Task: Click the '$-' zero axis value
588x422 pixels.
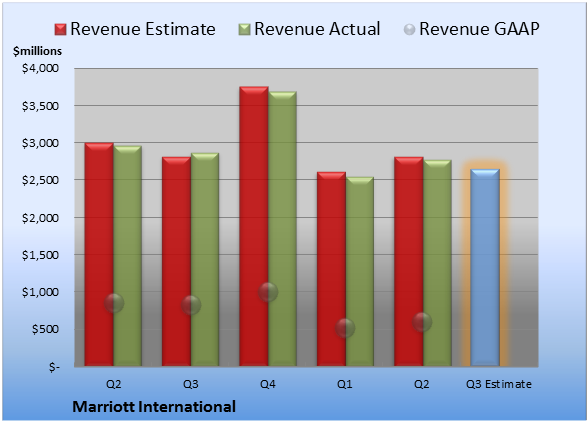Action: (x=54, y=367)
